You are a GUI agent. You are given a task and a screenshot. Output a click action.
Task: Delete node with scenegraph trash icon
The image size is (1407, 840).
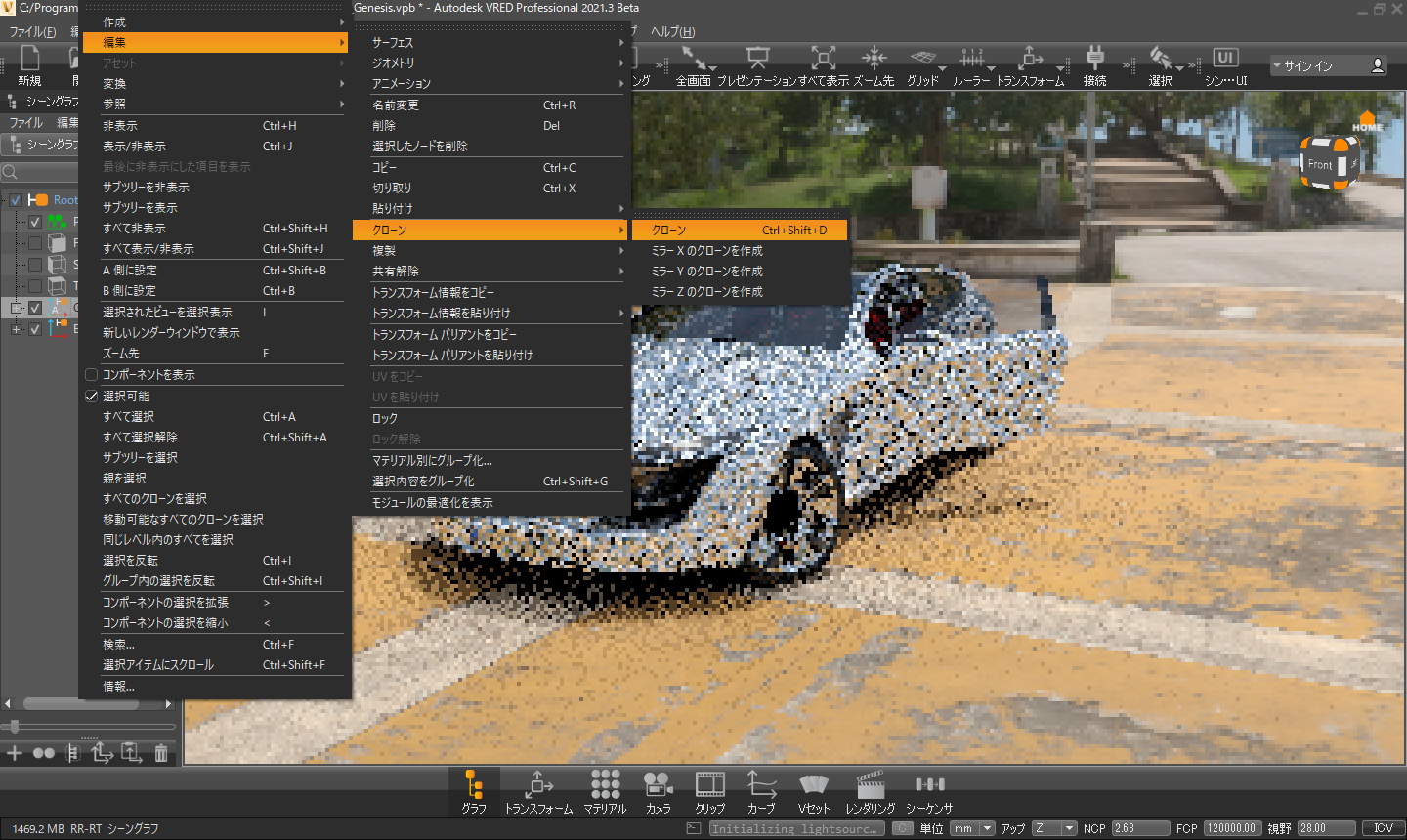(161, 753)
